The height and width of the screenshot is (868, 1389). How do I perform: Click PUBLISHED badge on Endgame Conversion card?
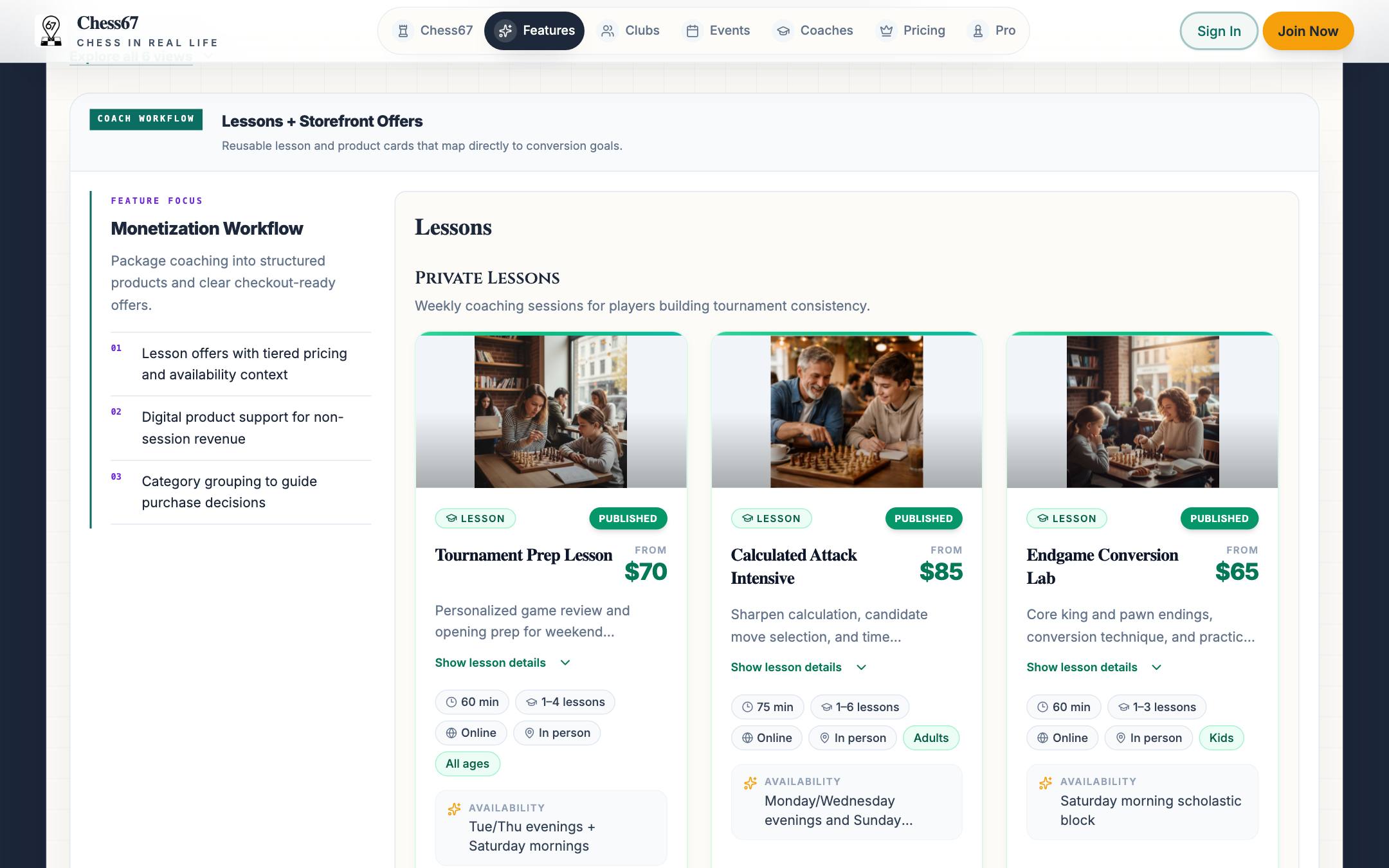[1219, 518]
